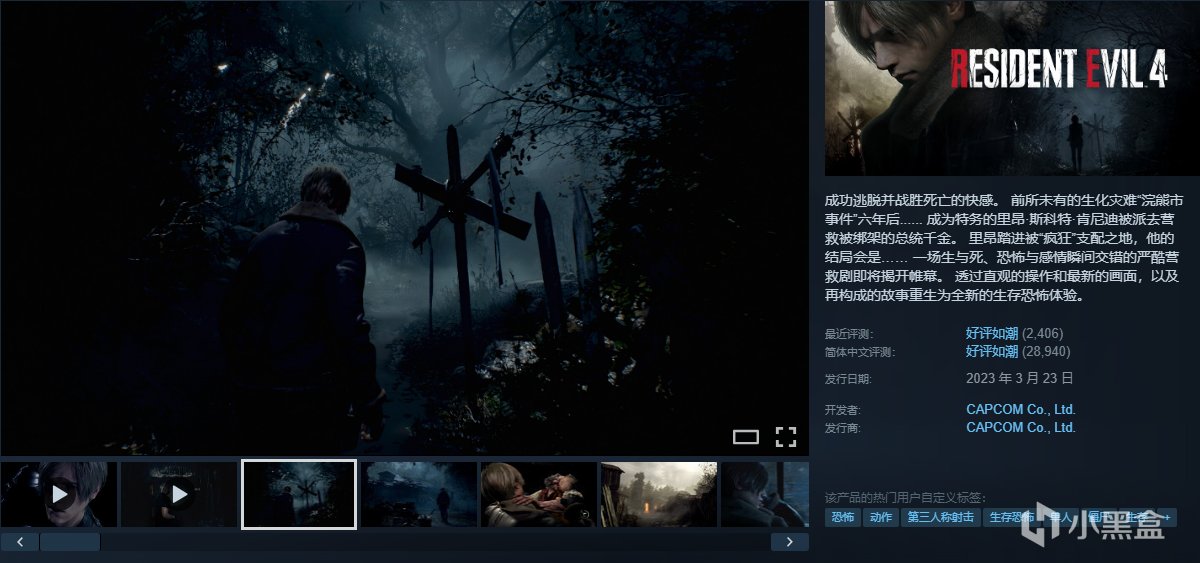This screenshot has width=1200, height=563.
Task: Play the second video thumbnail
Action: (x=179, y=494)
